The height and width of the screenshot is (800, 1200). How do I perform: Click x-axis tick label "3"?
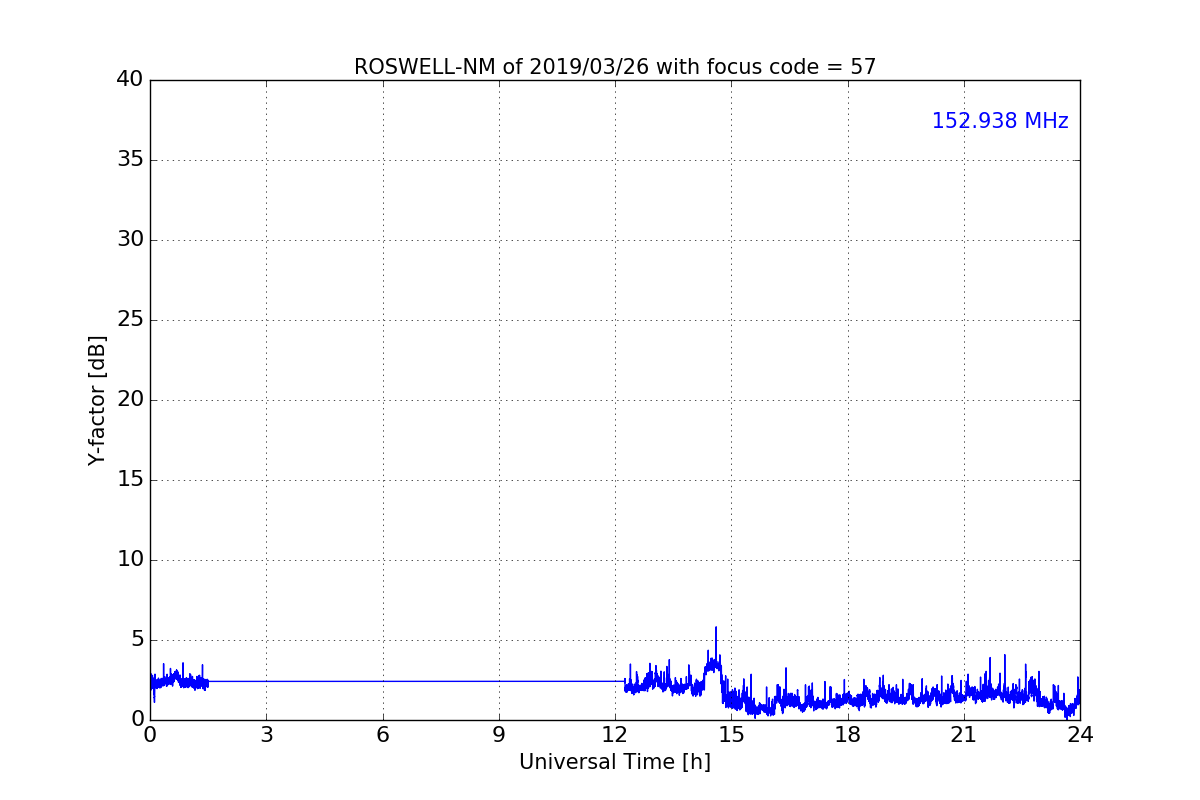[266, 735]
